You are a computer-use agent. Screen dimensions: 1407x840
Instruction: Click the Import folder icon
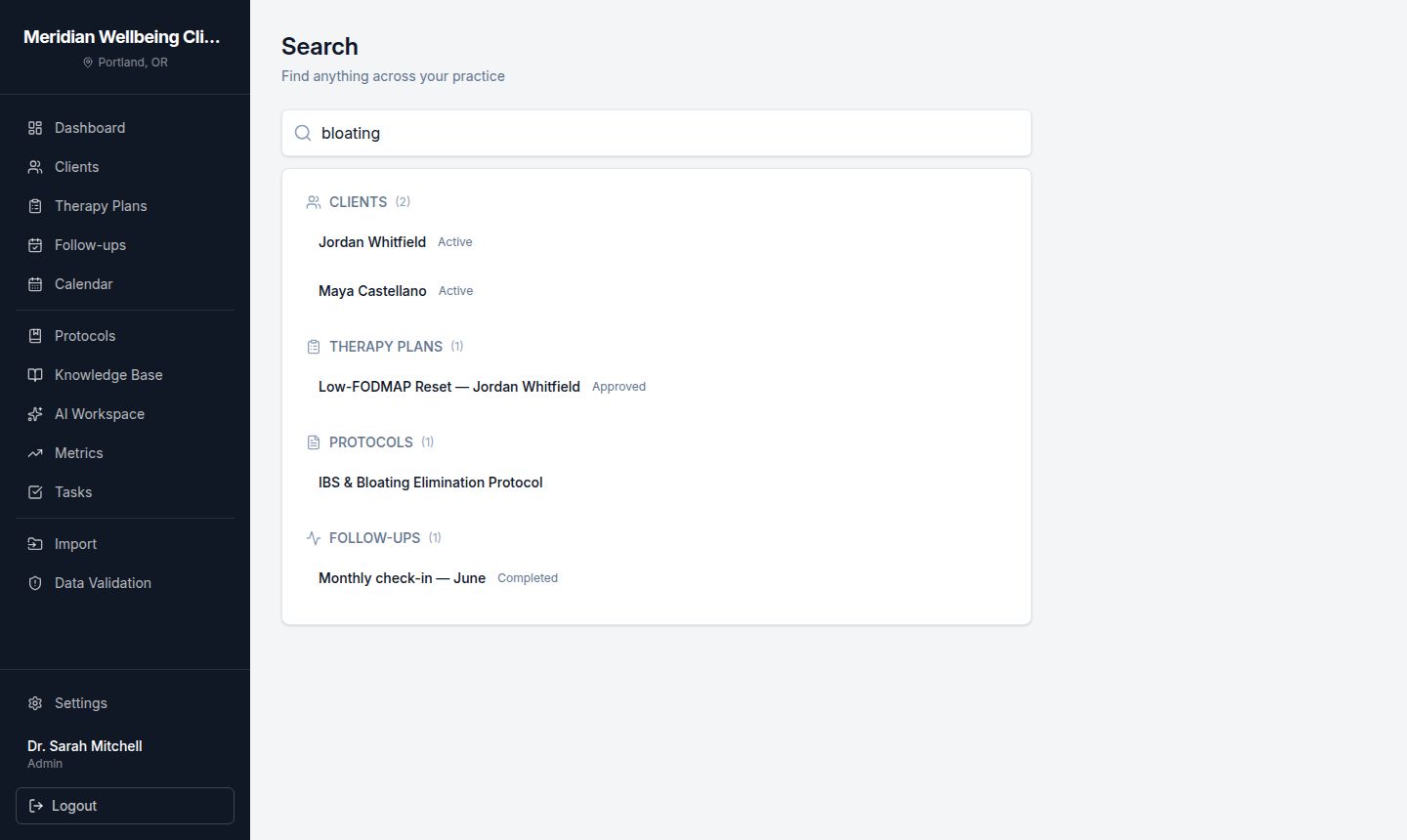[35, 544]
